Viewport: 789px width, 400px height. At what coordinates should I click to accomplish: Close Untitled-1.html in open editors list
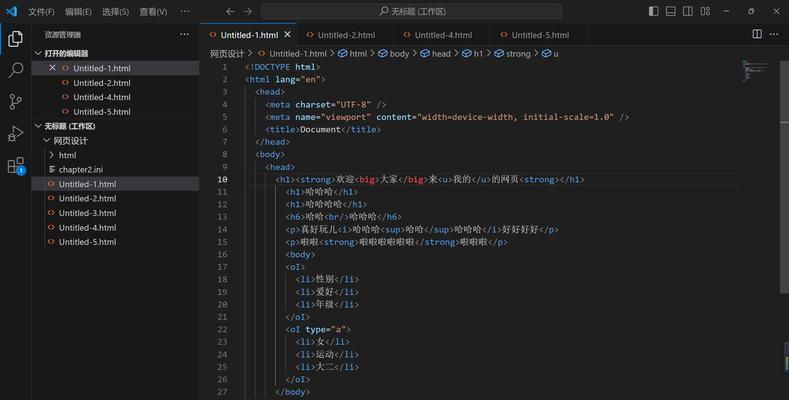pos(52,67)
